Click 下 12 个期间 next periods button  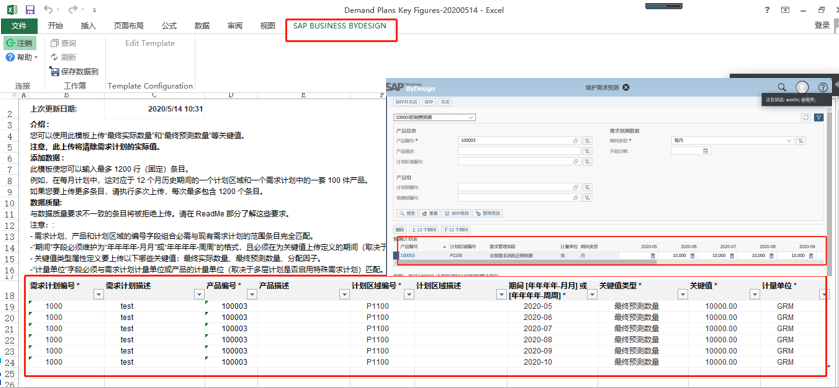click(x=456, y=230)
